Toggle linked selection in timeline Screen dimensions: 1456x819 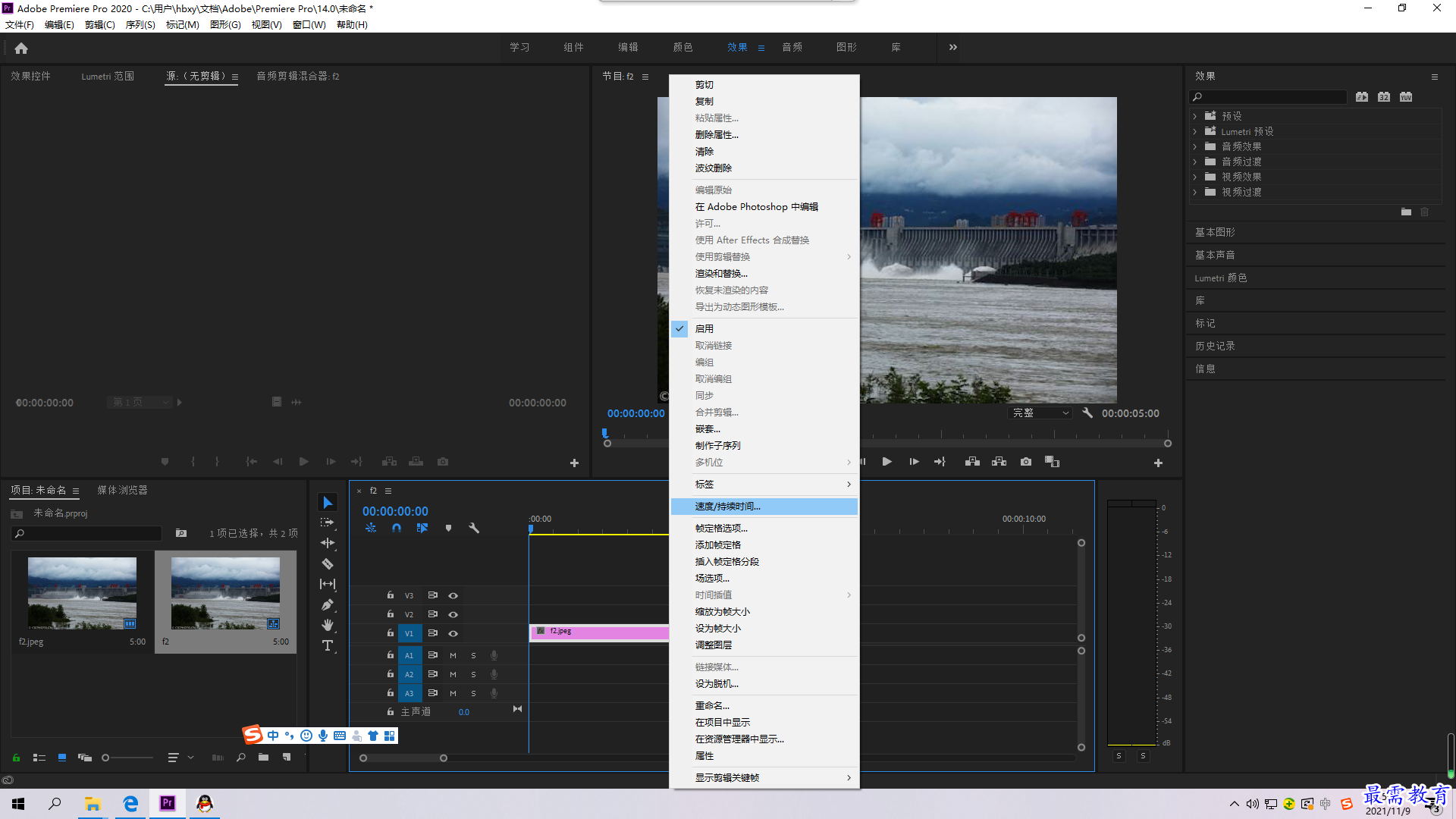422,528
